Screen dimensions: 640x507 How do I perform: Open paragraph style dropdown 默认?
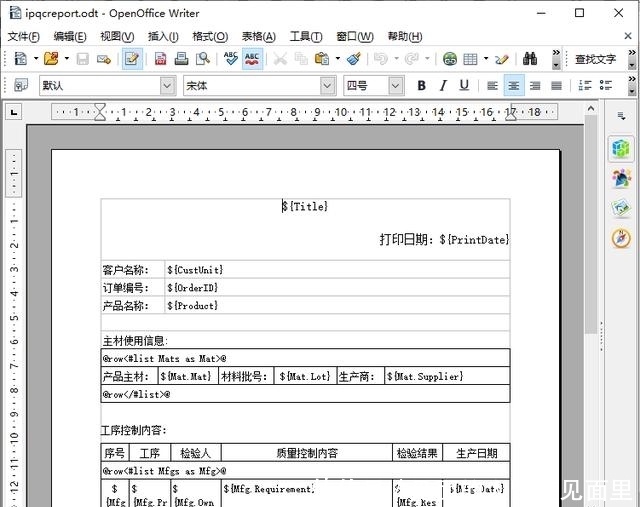point(167,86)
